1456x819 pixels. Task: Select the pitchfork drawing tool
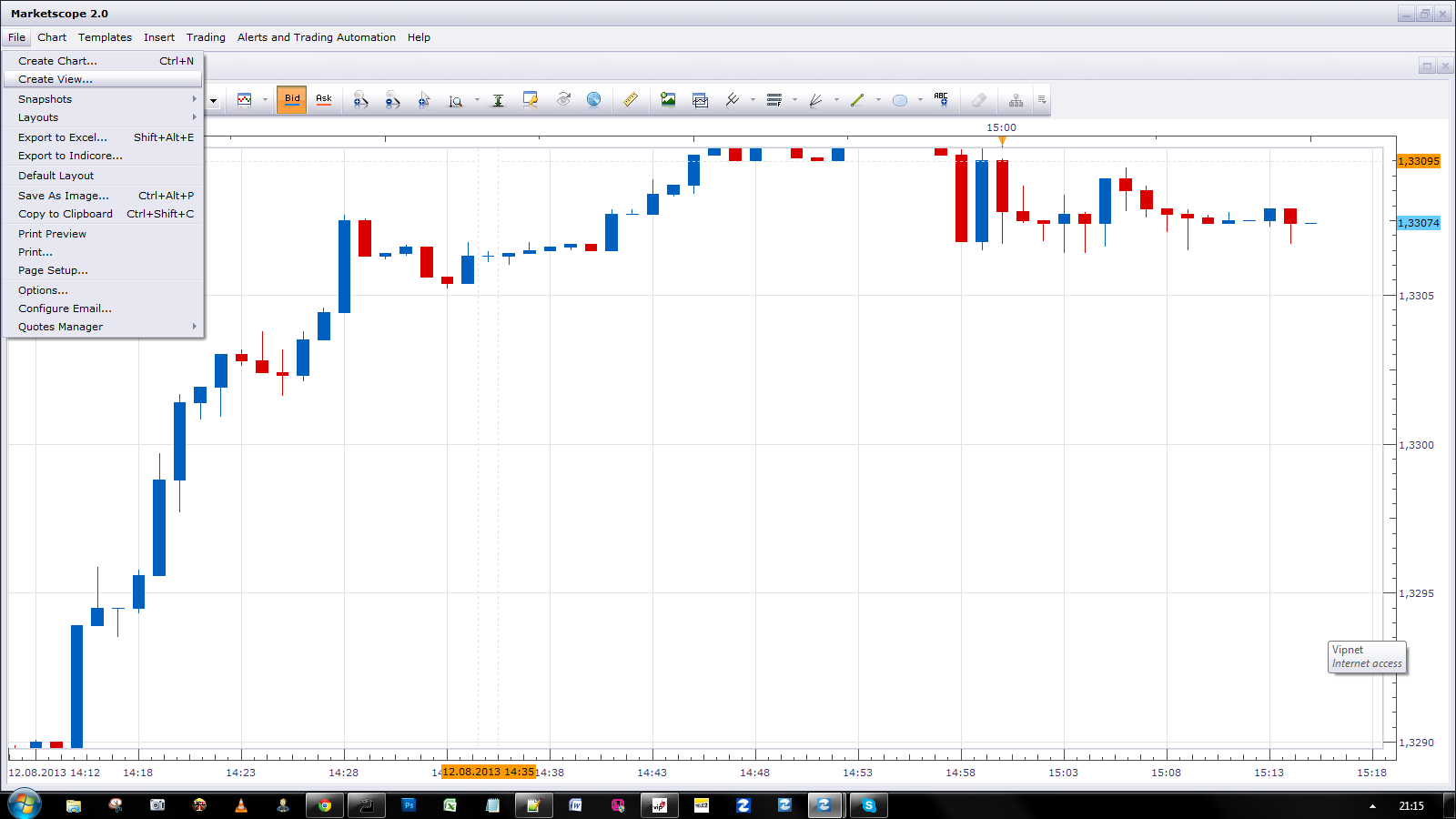pos(732,99)
